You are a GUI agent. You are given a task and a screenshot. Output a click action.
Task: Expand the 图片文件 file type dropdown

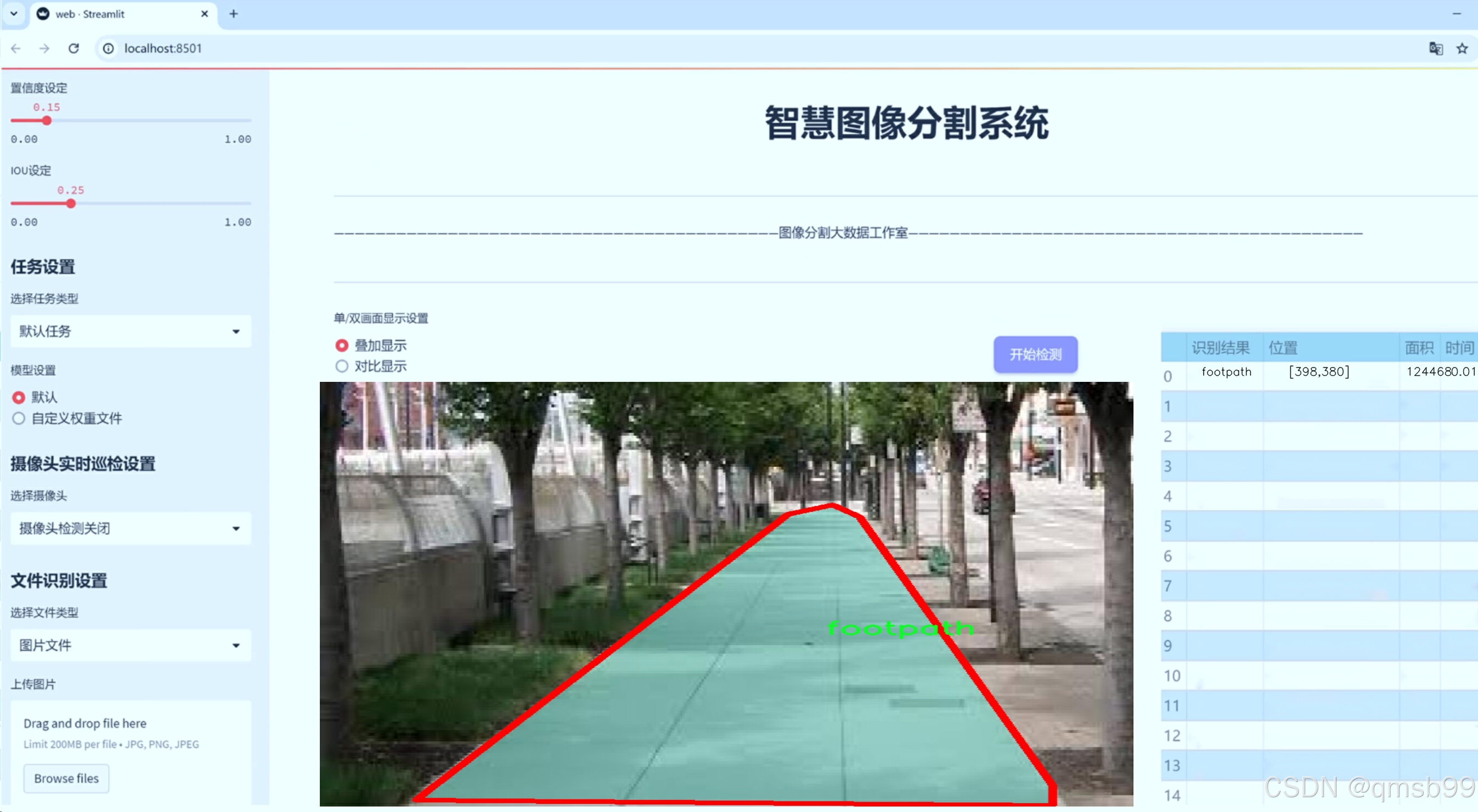pyautogui.click(x=131, y=645)
